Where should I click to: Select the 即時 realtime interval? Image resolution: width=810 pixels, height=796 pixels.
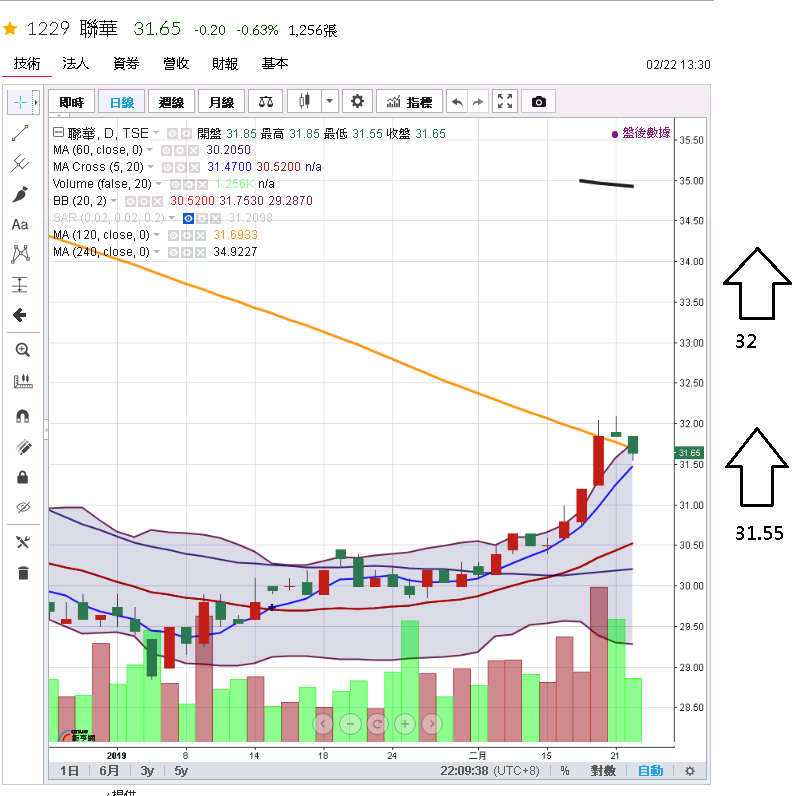pos(71,102)
